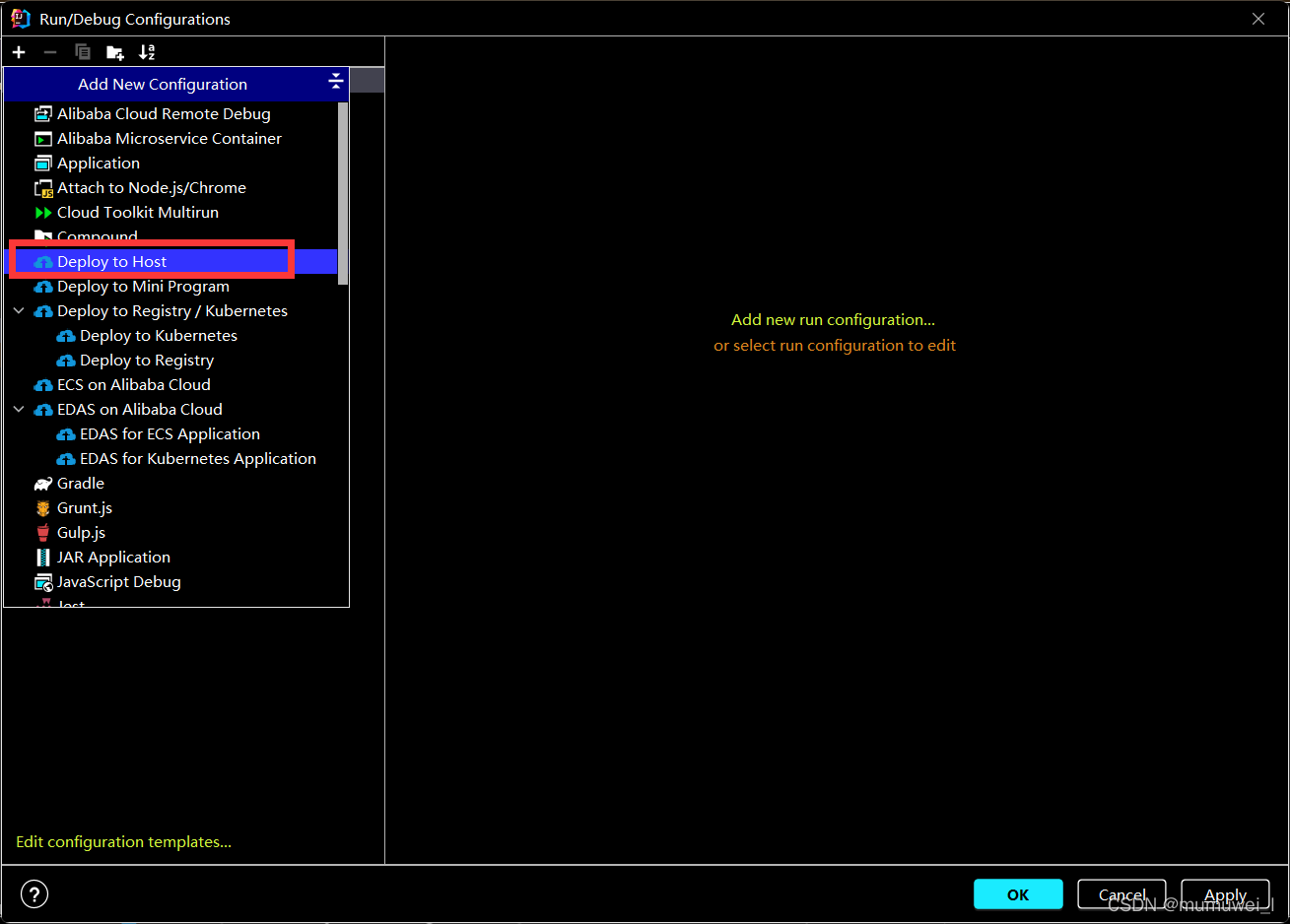Screen dimensions: 1290x924
Task: Choose JAR Application configuration type
Action: pyautogui.click(x=113, y=558)
